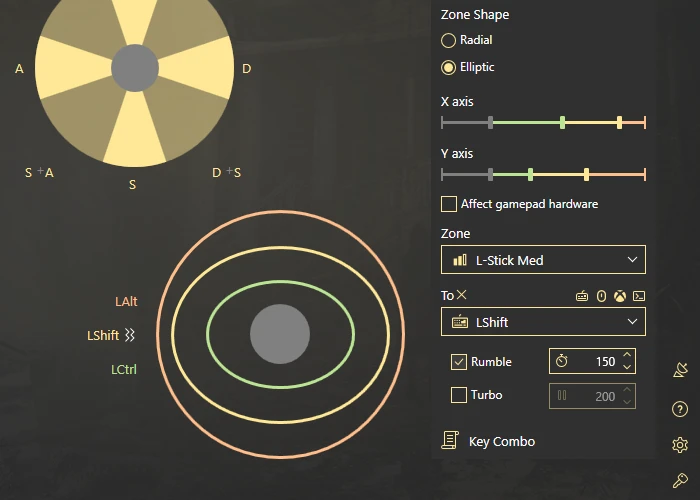
Task: Expand the L-Stick Med zone dropdown
Action: pos(543,260)
